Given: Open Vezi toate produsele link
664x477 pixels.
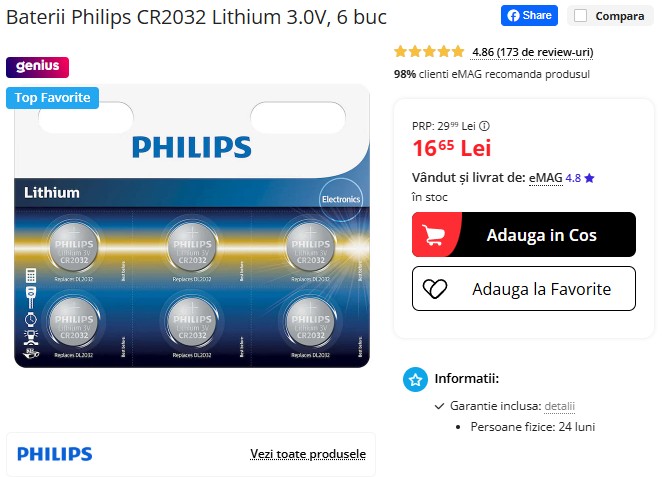Looking at the screenshot, I should coord(308,454).
